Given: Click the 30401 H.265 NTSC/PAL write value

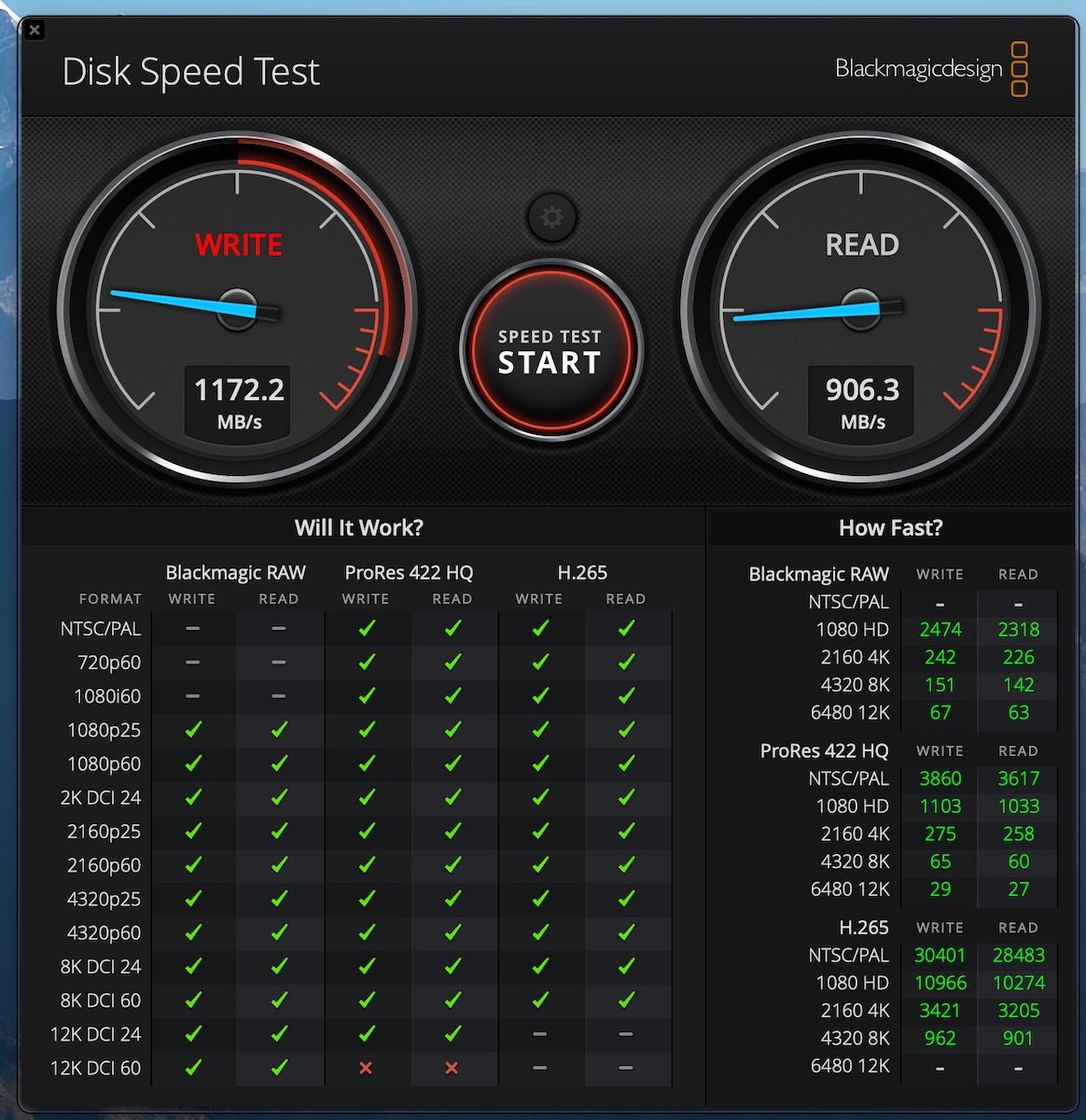Looking at the screenshot, I should click(940, 955).
